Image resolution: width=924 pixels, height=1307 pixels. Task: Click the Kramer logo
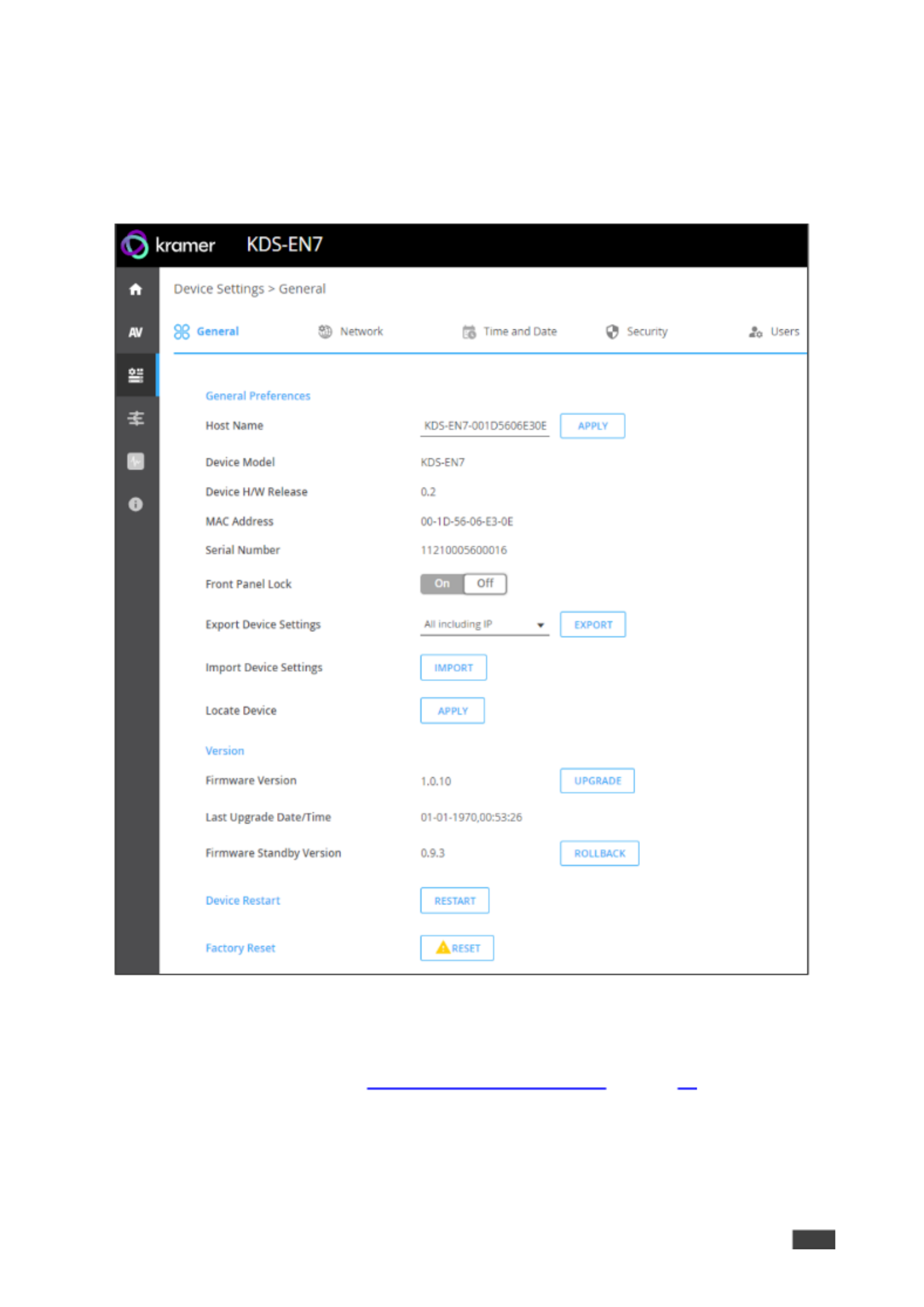click(169, 245)
